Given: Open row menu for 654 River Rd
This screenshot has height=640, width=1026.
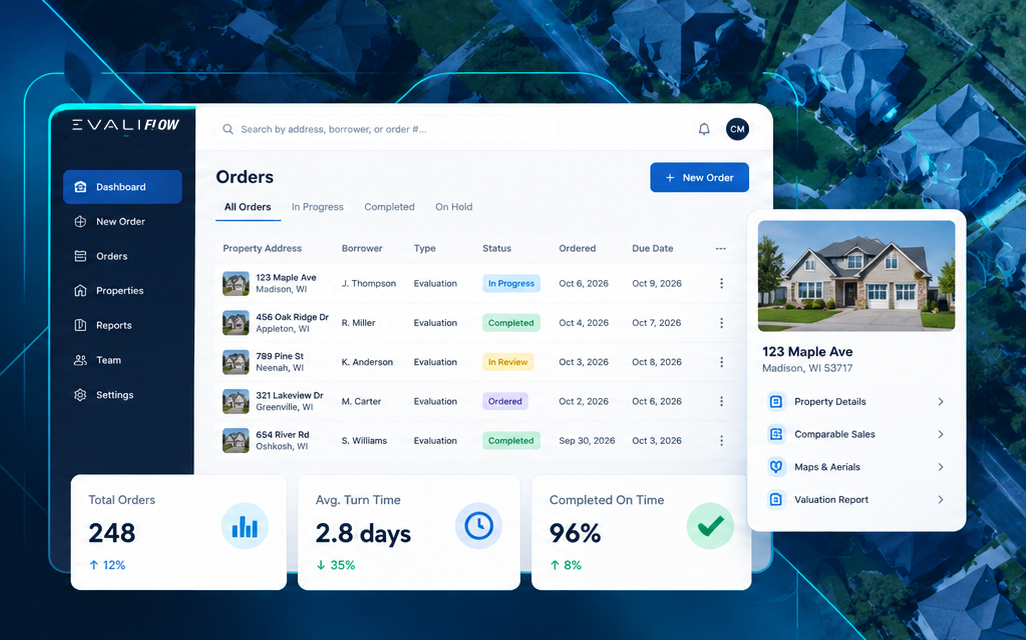Looking at the screenshot, I should pyautogui.click(x=721, y=440).
